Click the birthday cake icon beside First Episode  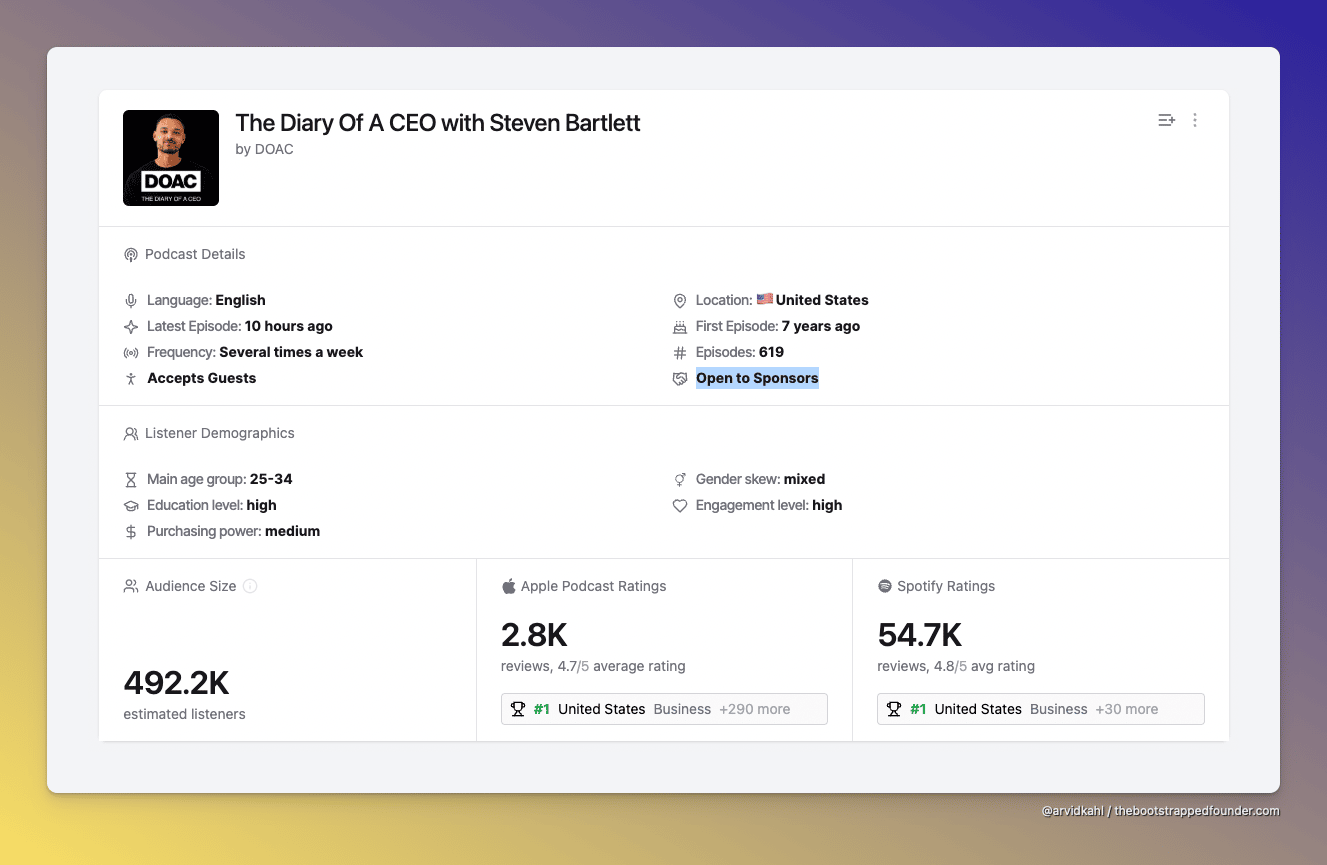680,327
